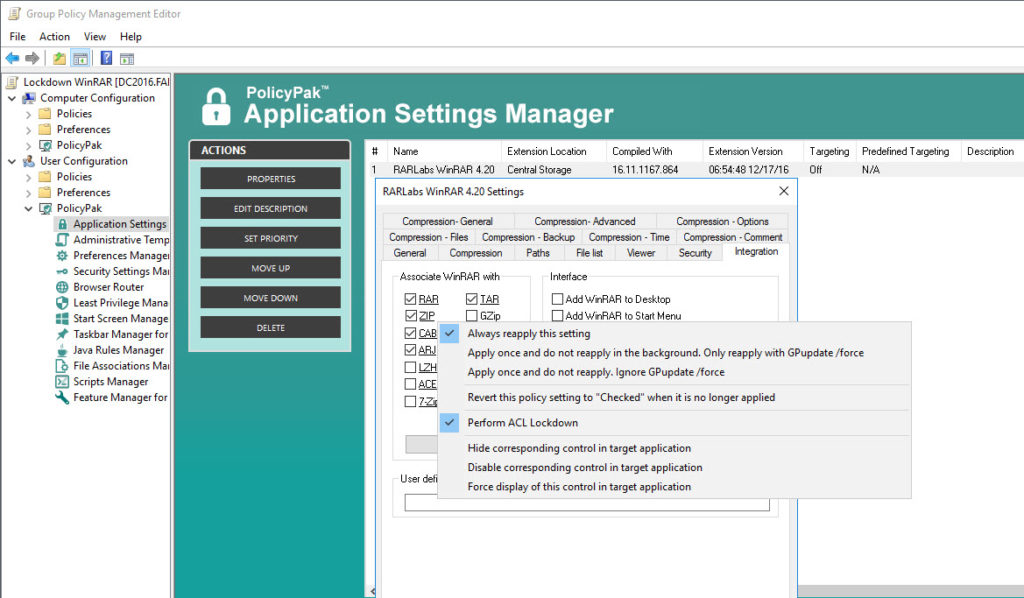Expand PolicyPak under Computer Configuration
Screen dimensions: 1024x598
(28, 146)
